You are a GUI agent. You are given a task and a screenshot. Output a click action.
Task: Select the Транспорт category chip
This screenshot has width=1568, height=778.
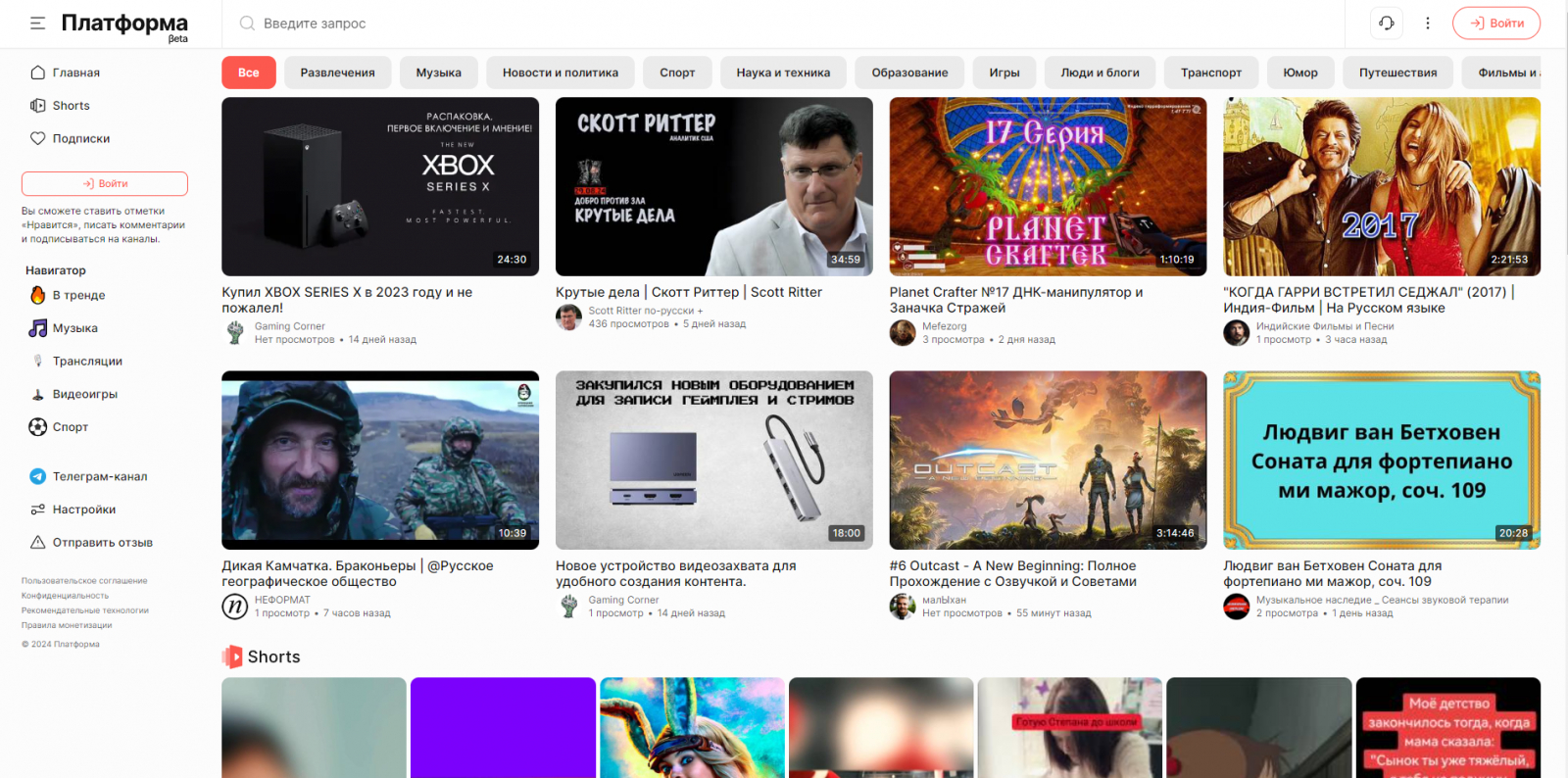[x=1211, y=73]
